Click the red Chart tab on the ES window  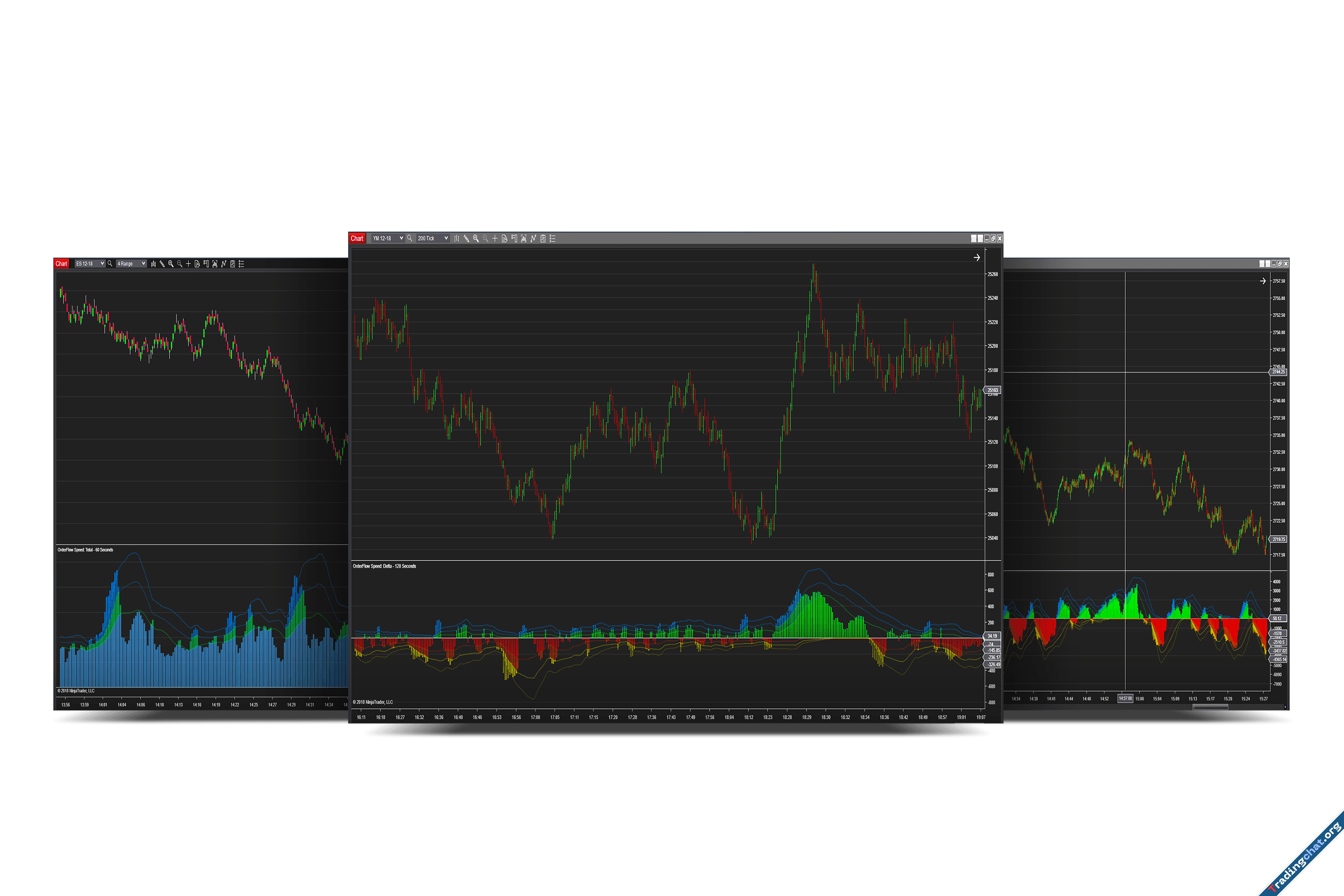[x=61, y=263]
